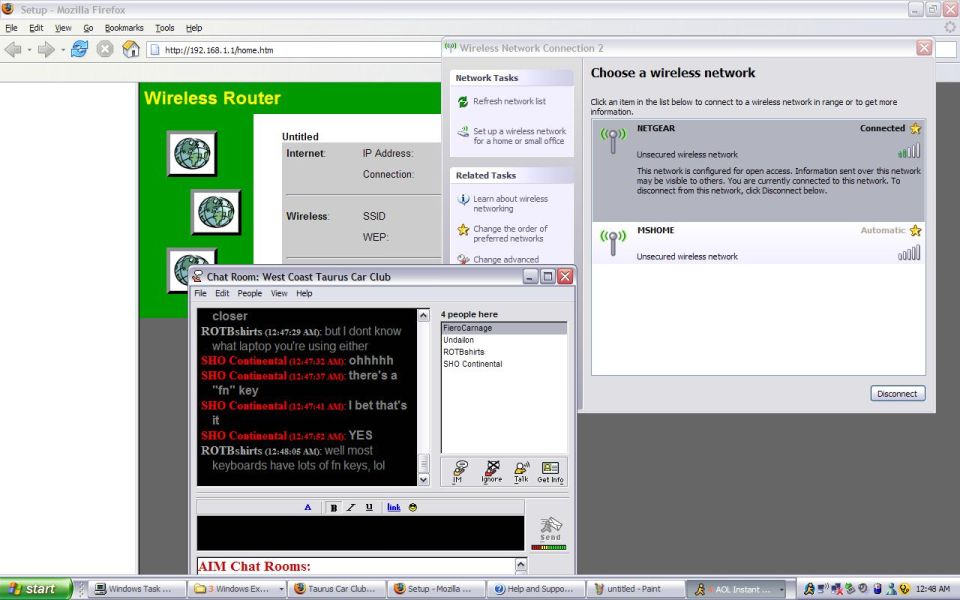Screen dimensions: 960x600
Task: Select Undailon in people list
Action: pos(504,340)
